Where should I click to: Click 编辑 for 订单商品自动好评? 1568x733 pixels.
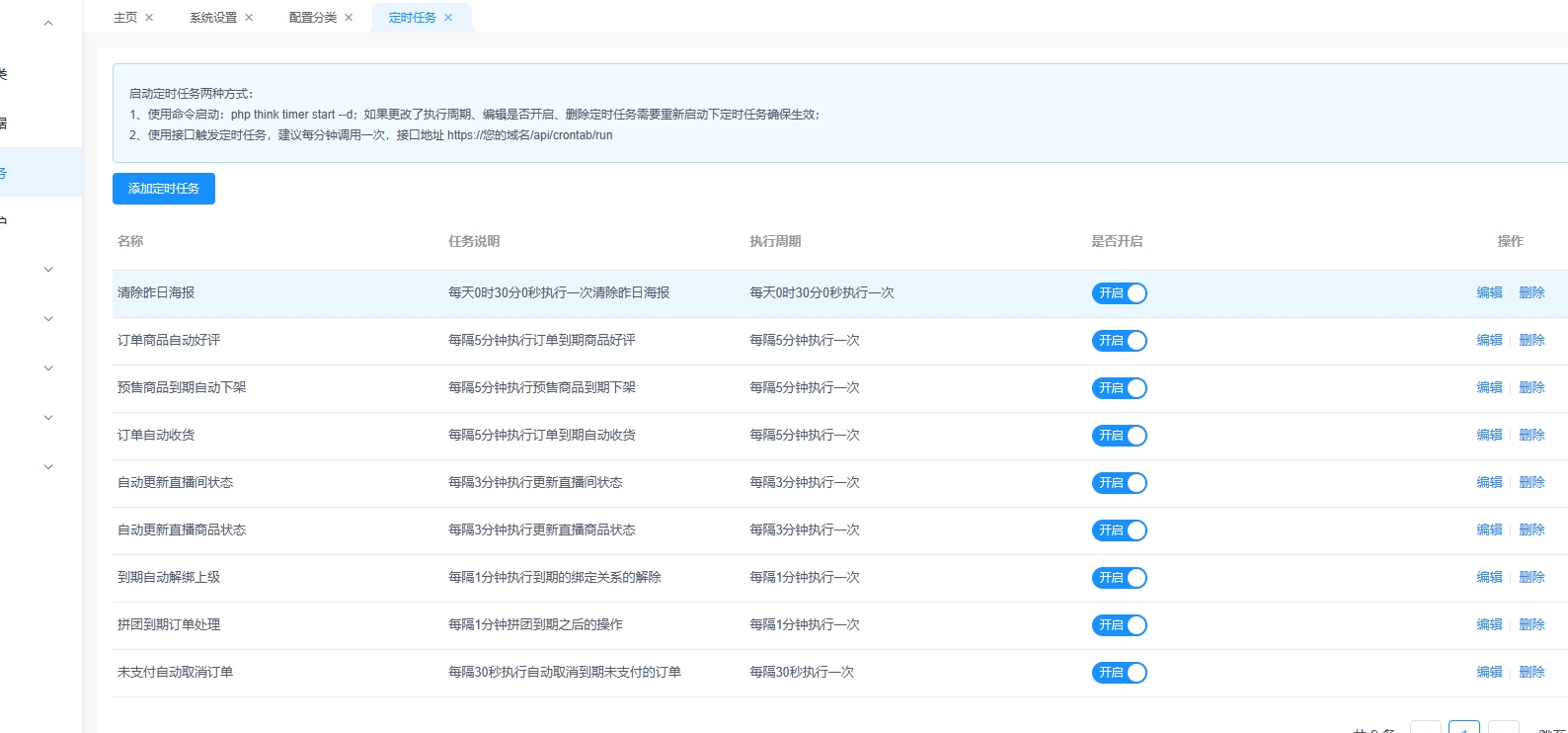coord(1489,340)
